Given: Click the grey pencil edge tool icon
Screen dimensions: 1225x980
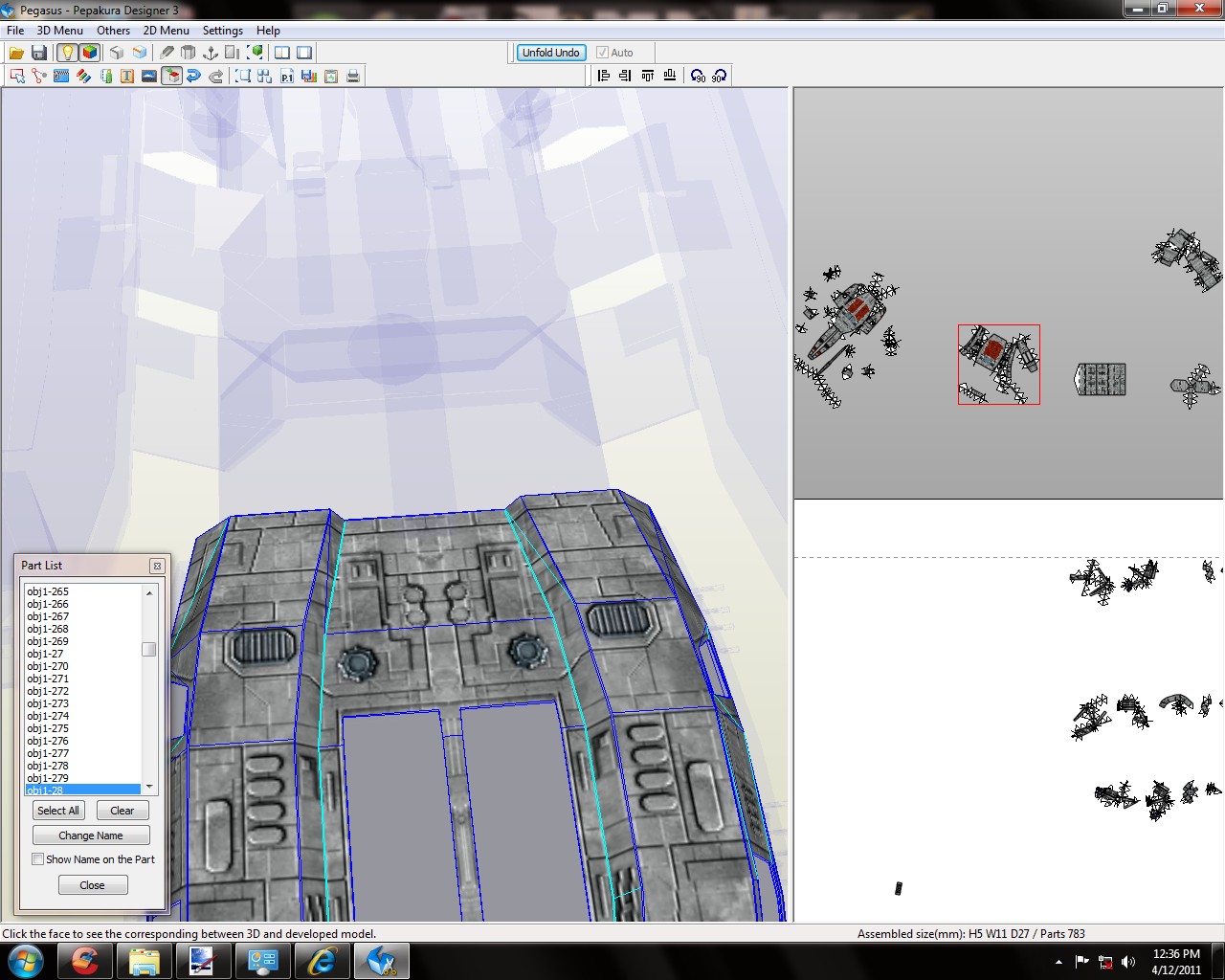Looking at the screenshot, I should pyautogui.click(x=167, y=53).
